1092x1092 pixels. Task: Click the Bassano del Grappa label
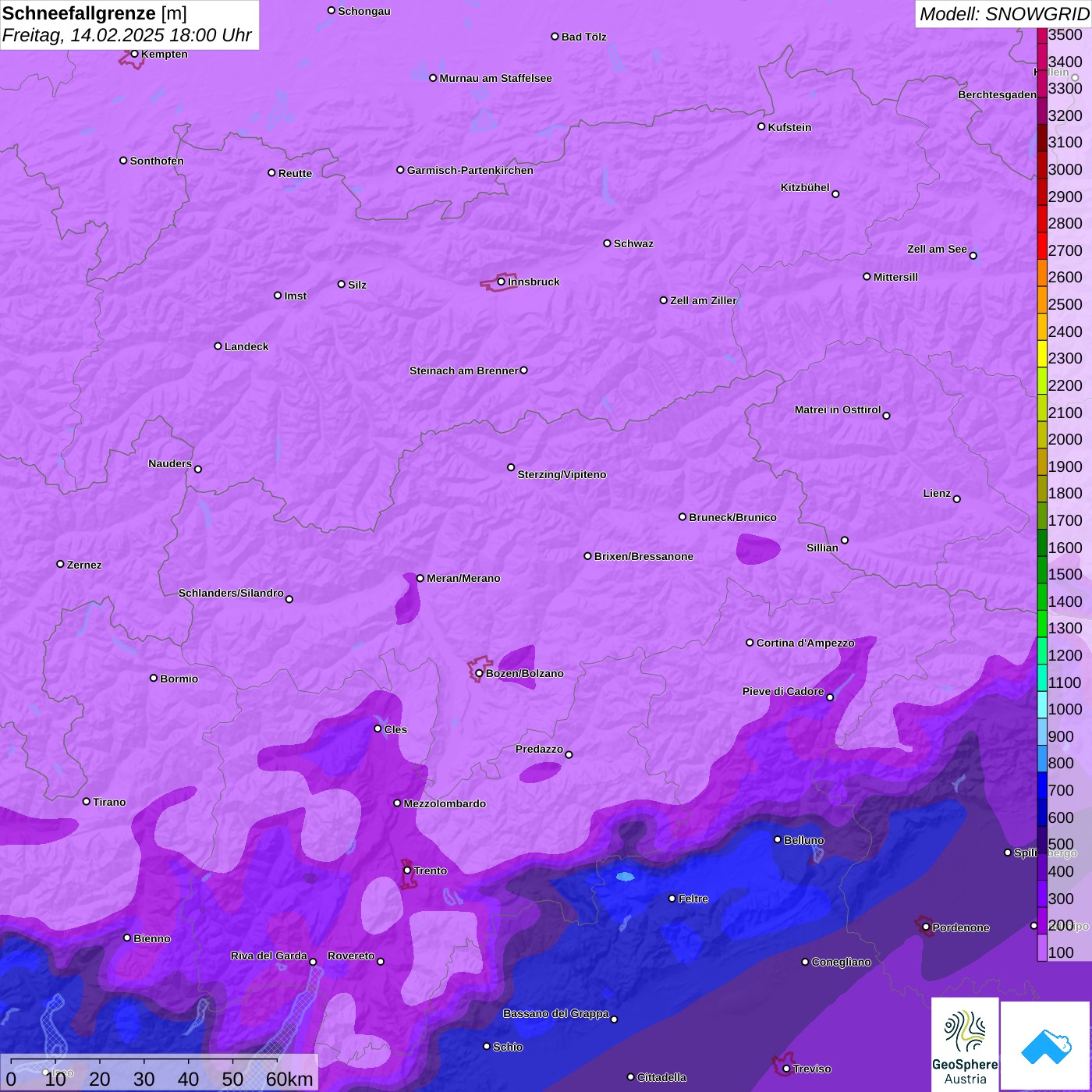[556, 1013]
